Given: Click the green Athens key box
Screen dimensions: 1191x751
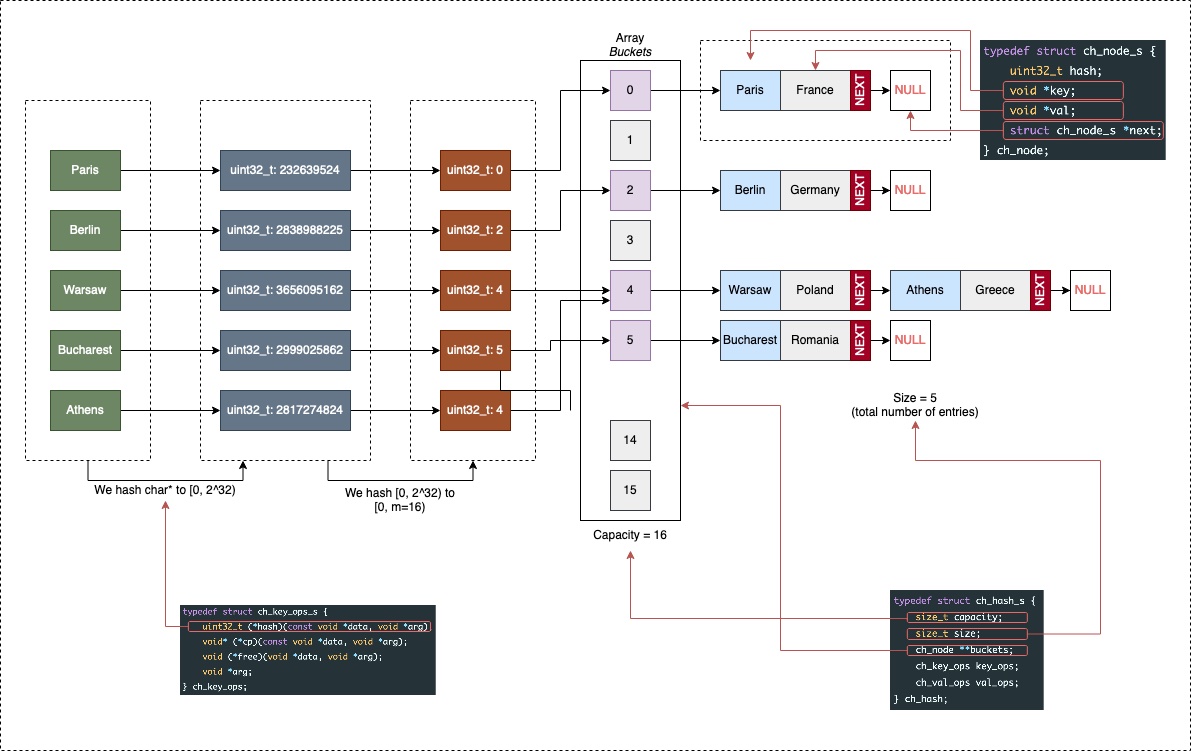Looking at the screenshot, I should pyautogui.click(x=85, y=409).
